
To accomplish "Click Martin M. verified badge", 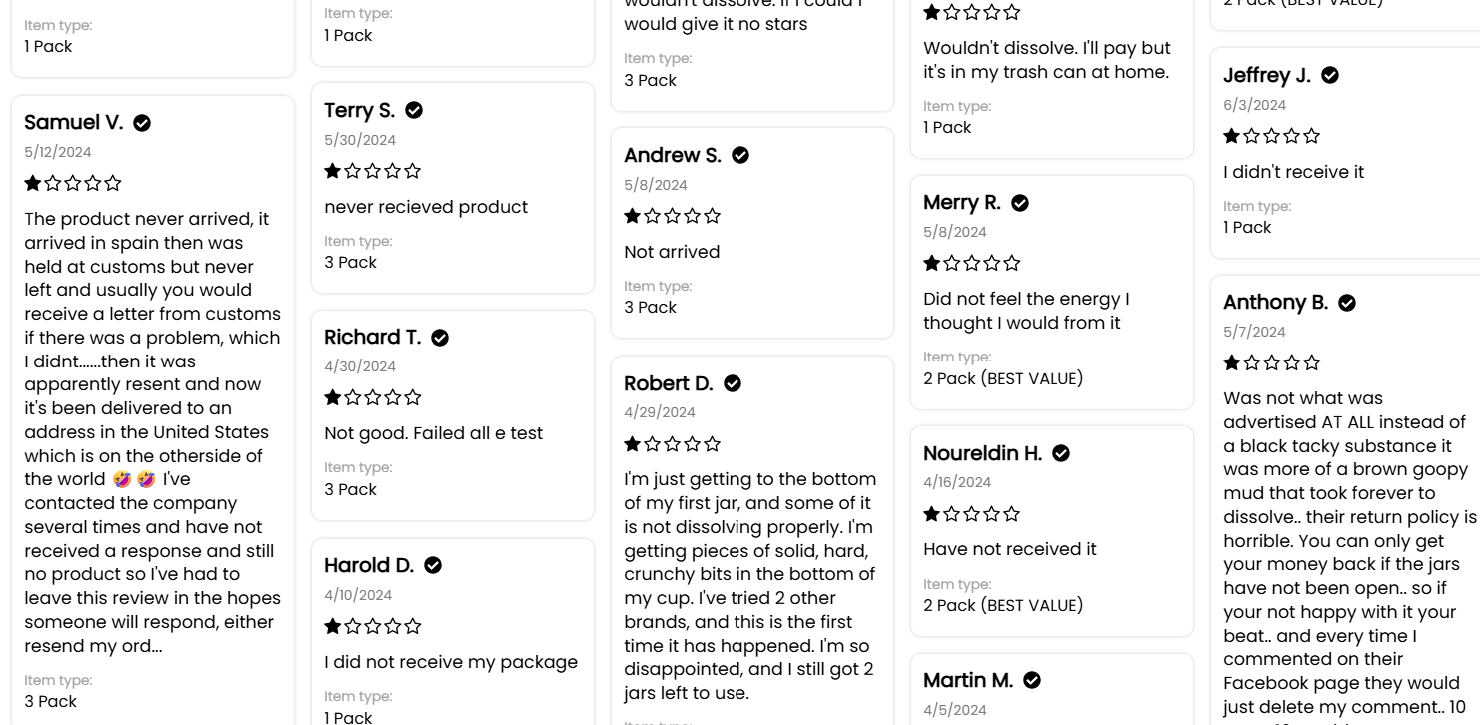I will tap(1032, 680).
